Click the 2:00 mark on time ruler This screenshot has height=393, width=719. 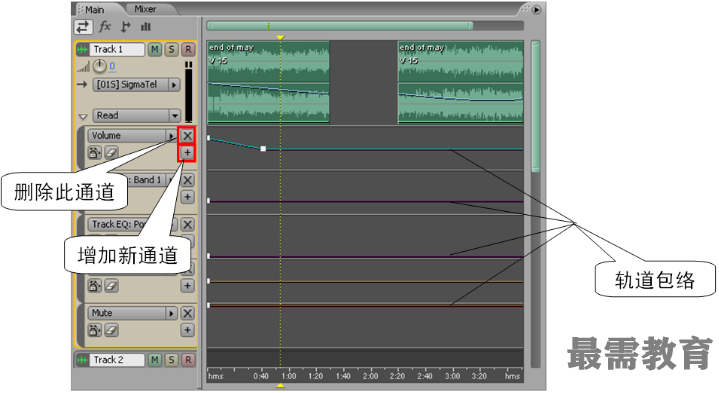tap(371, 376)
